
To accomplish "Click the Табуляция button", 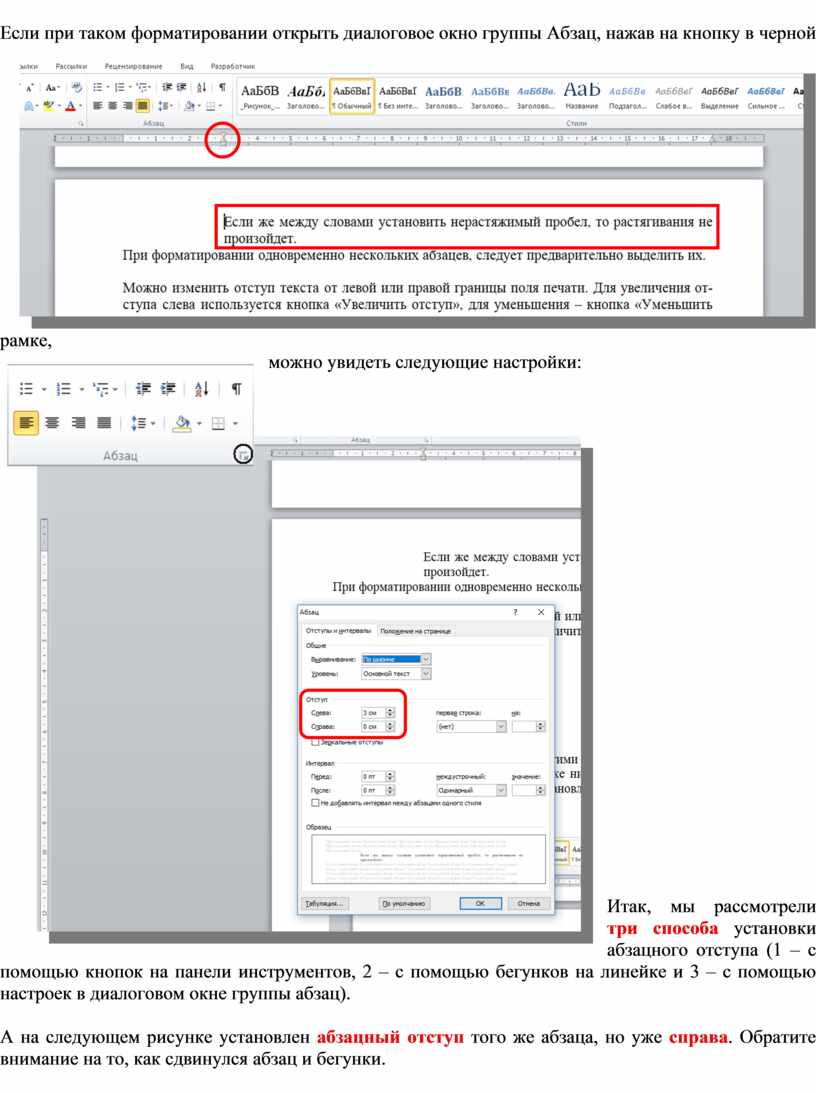I will point(323,903).
